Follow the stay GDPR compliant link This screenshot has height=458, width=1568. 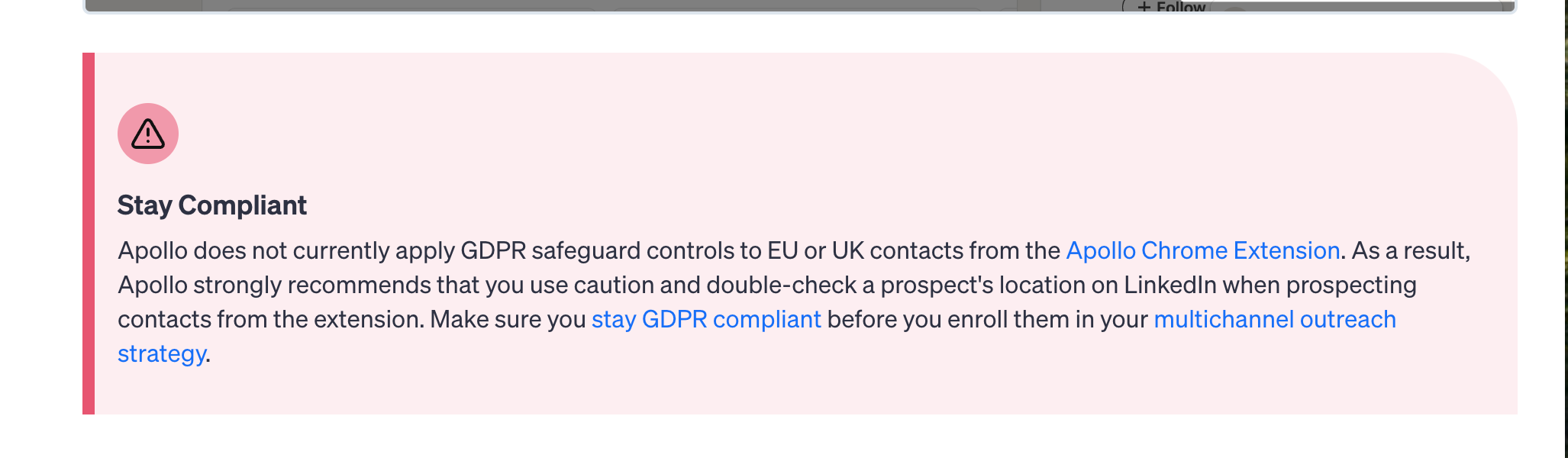(706, 319)
